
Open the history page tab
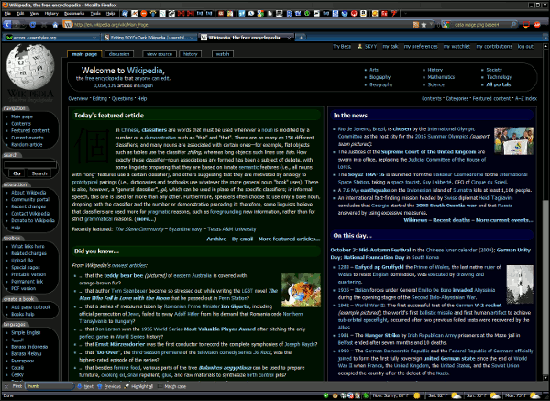click(x=190, y=54)
